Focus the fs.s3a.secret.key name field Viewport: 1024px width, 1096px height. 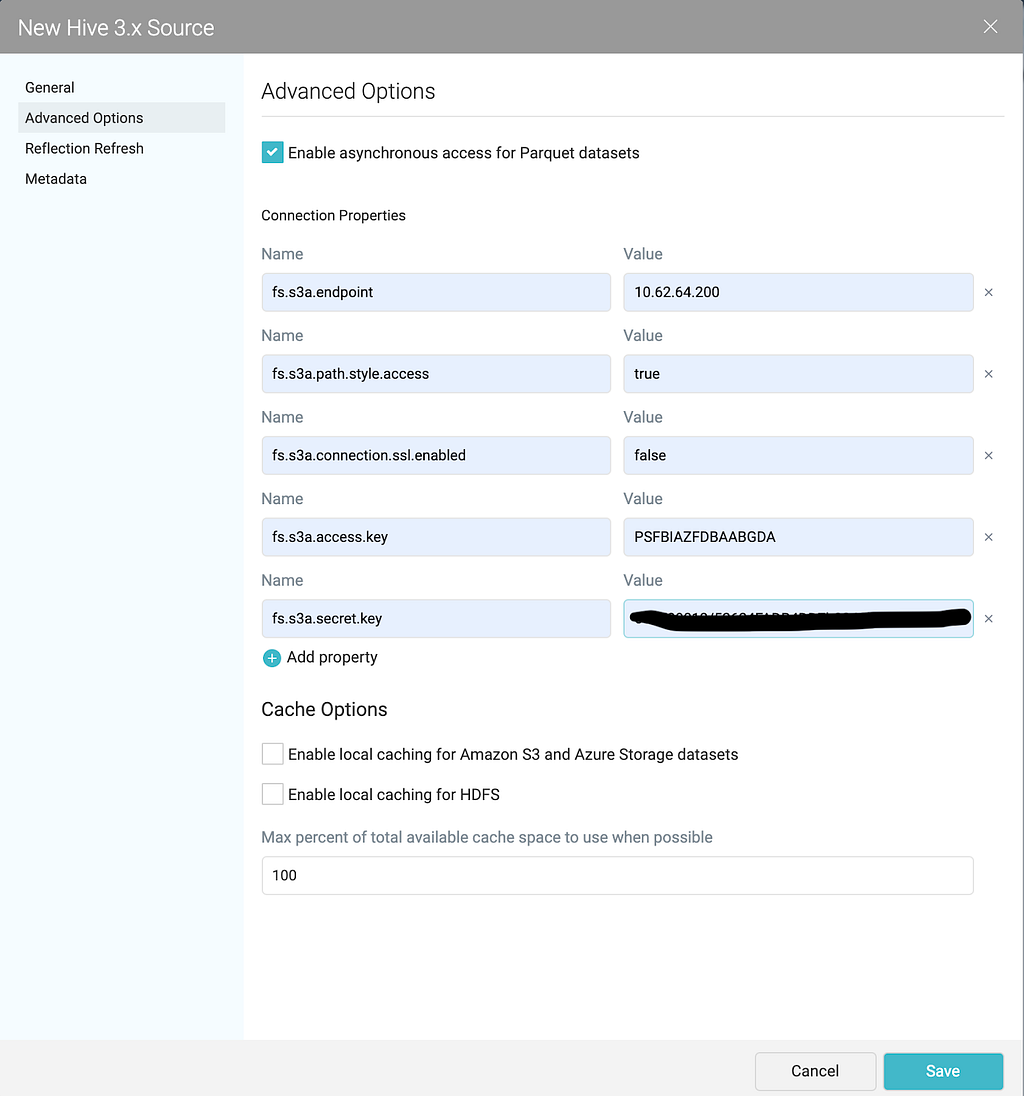(x=436, y=619)
